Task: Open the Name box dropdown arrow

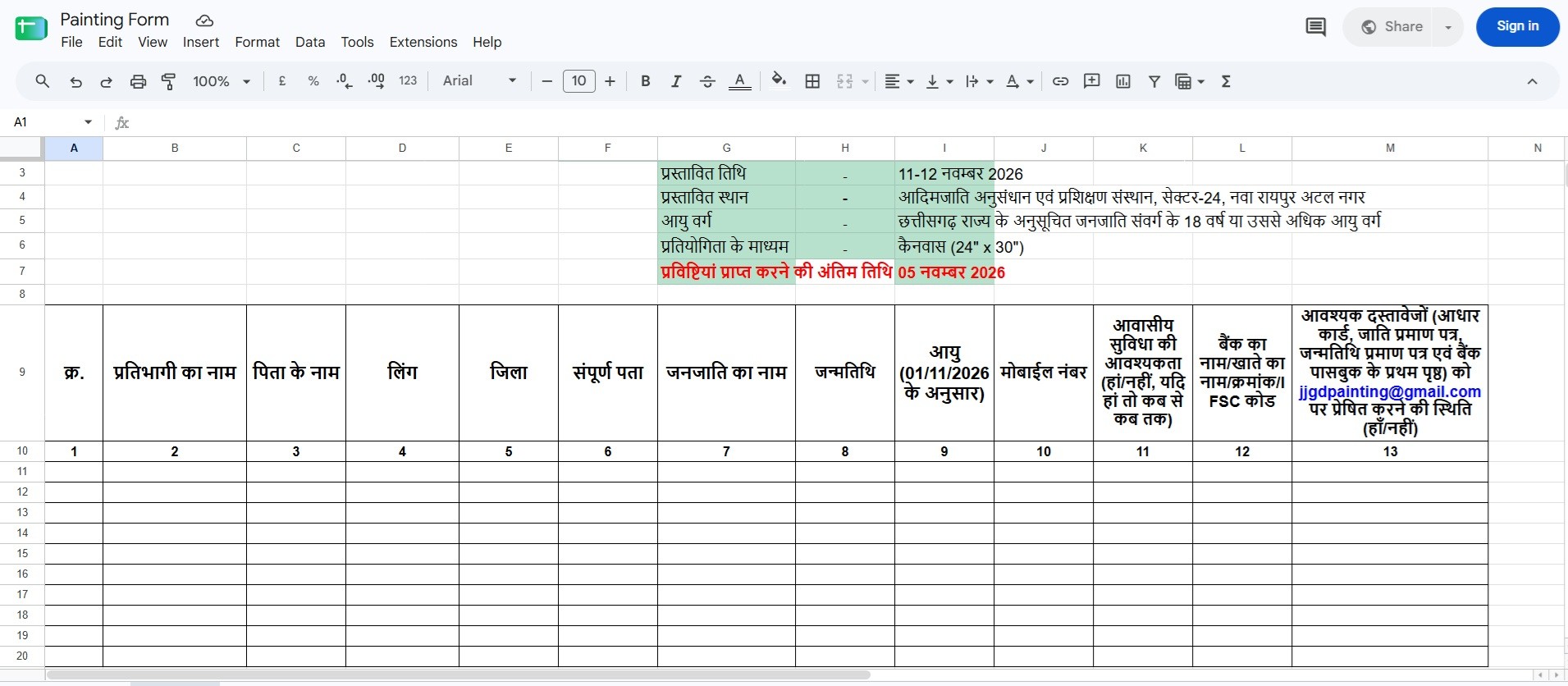Action: (x=88, y=122)
